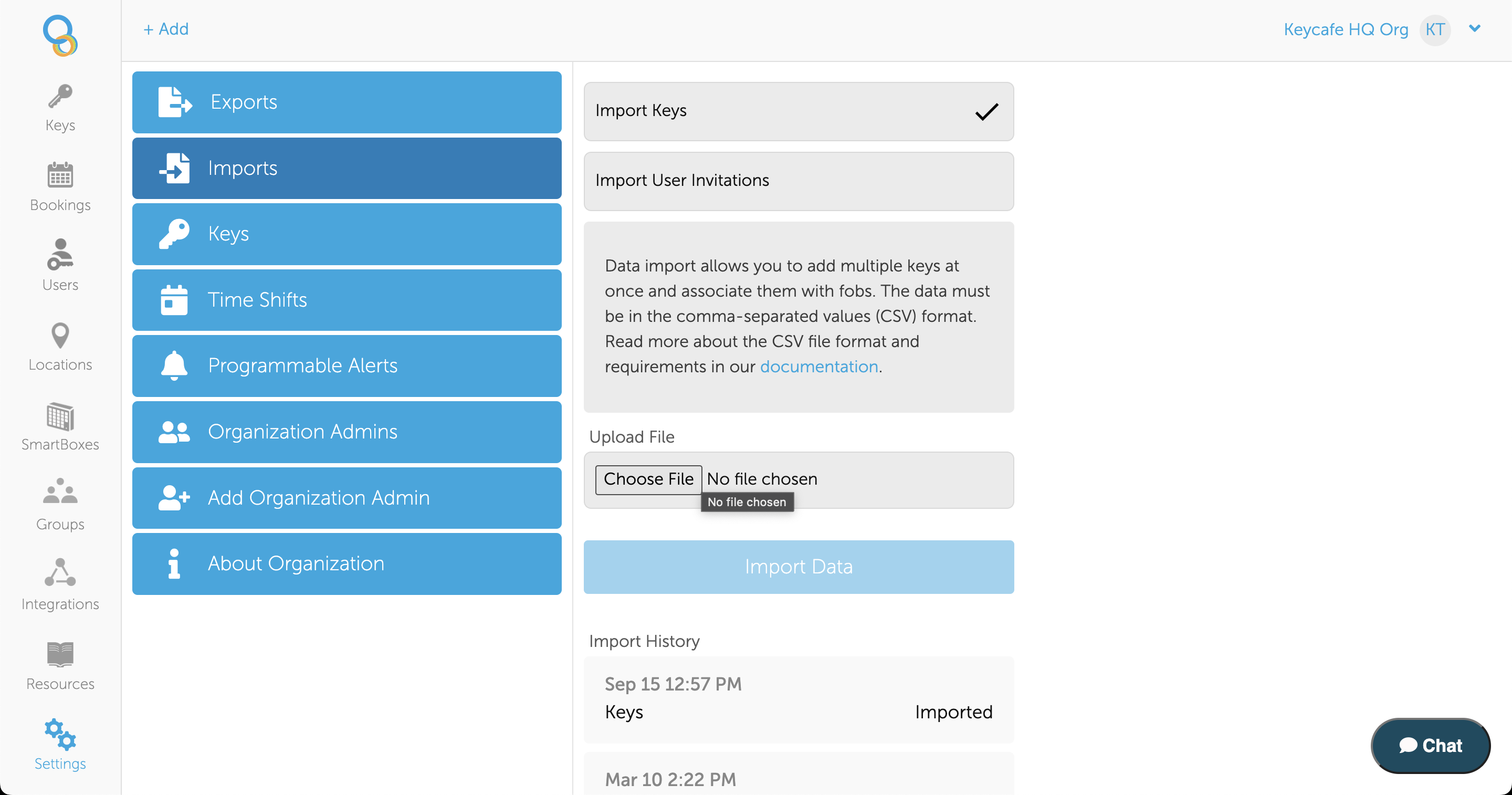Open the Resources book icon
The image size is (1512, 795).
click(x=60, y=654)
